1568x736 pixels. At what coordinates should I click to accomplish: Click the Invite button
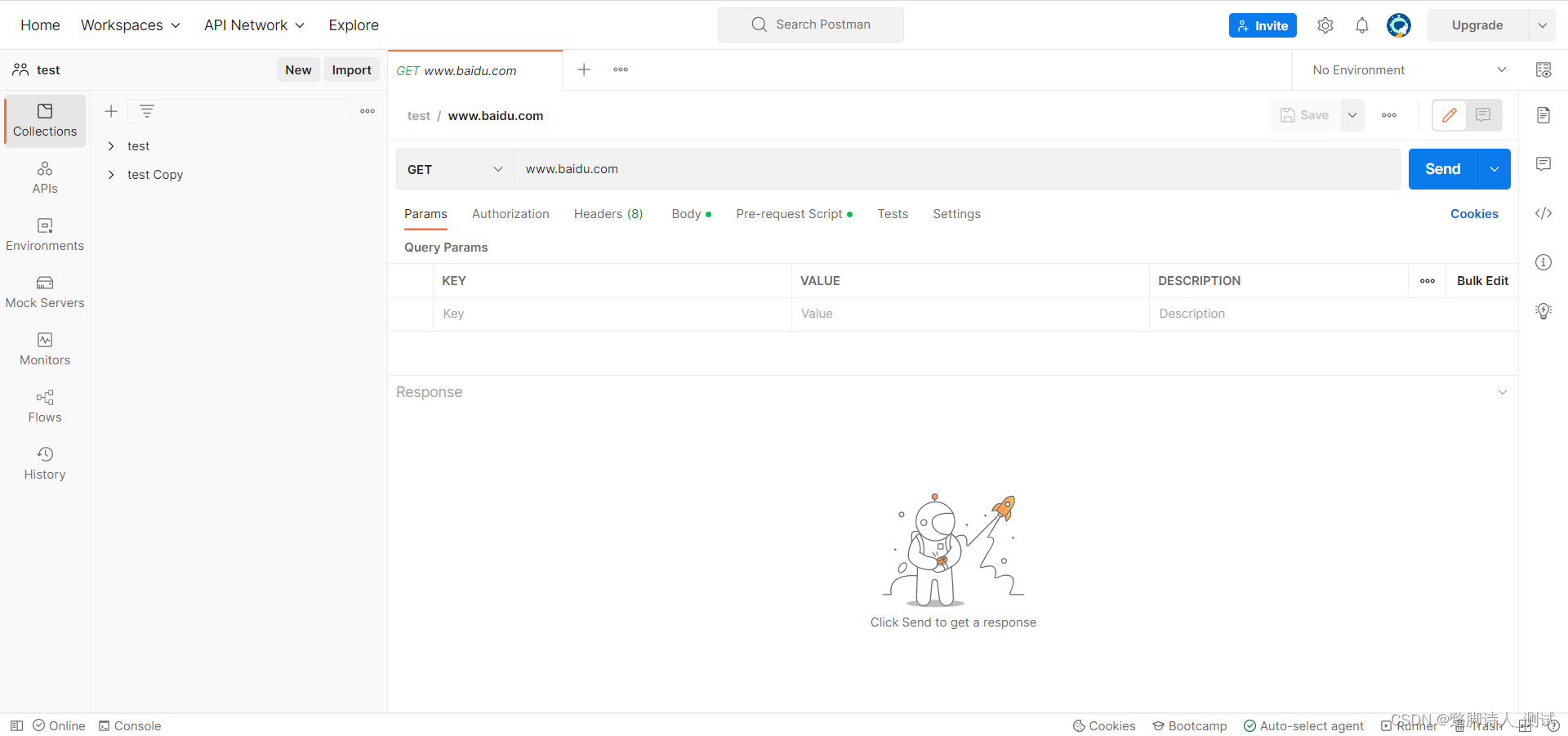point(1263,25)
